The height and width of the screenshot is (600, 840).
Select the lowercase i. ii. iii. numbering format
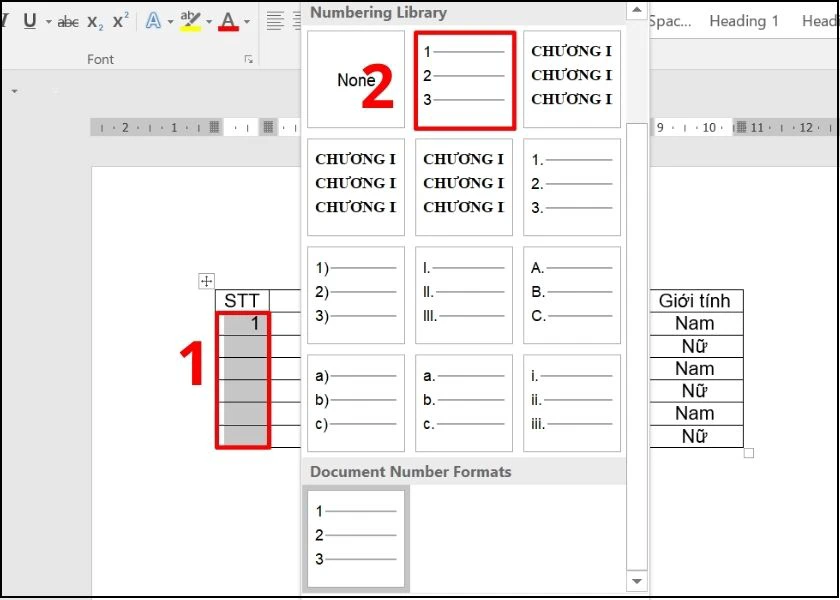click(572, 403)
